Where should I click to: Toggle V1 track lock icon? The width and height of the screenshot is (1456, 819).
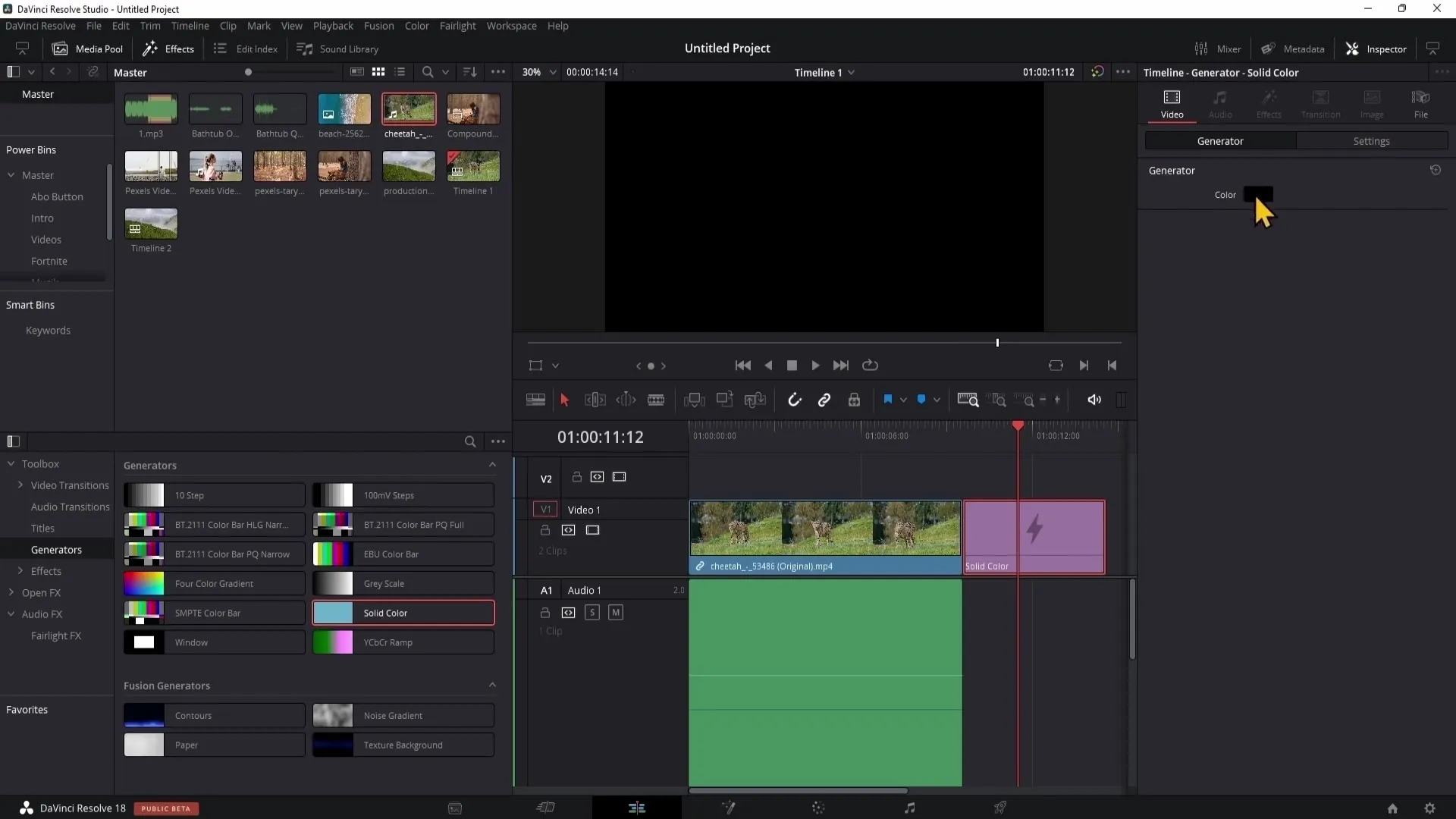click(x=544, y=531)
